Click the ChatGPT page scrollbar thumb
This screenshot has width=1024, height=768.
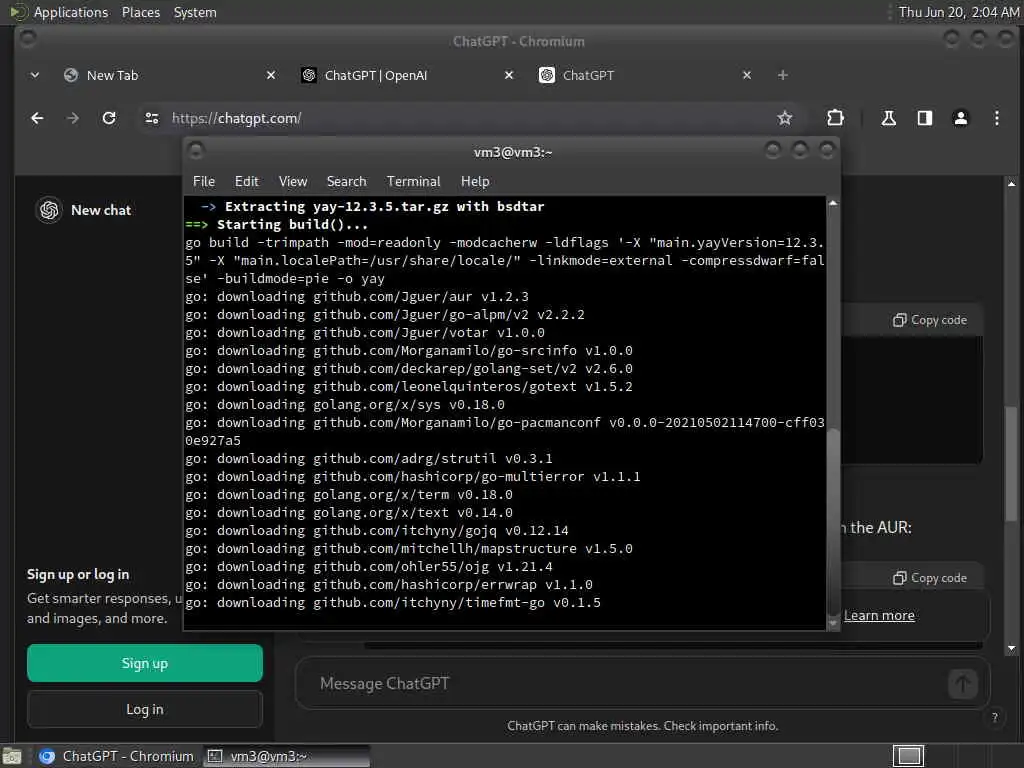tap(1012, 464)
